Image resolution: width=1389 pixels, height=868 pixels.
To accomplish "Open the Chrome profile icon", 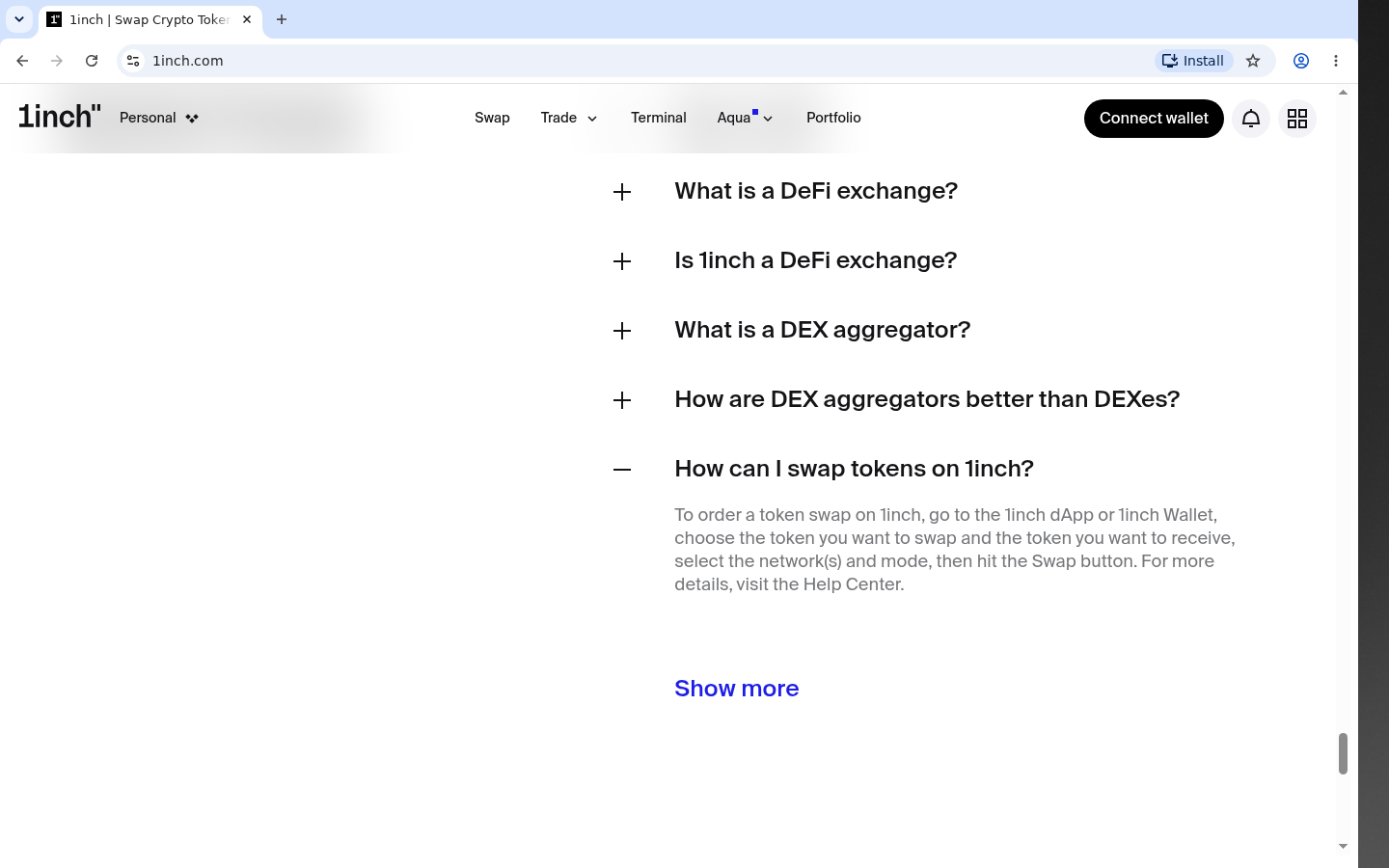I will click(1301, 61).
